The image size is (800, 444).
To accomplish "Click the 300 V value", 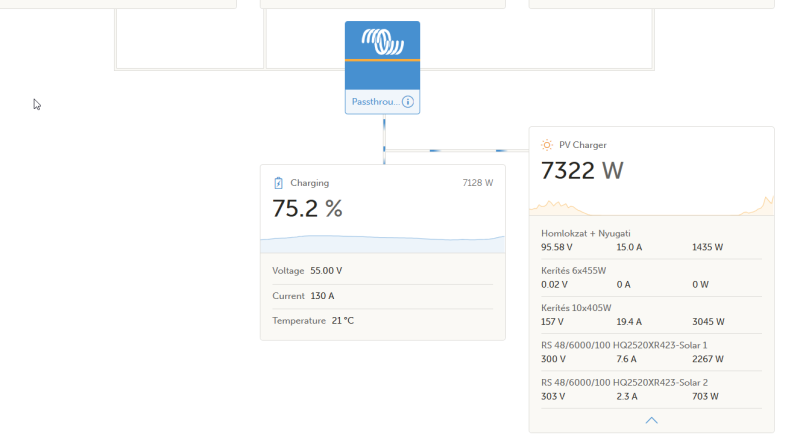I will (x=553, y=359).
